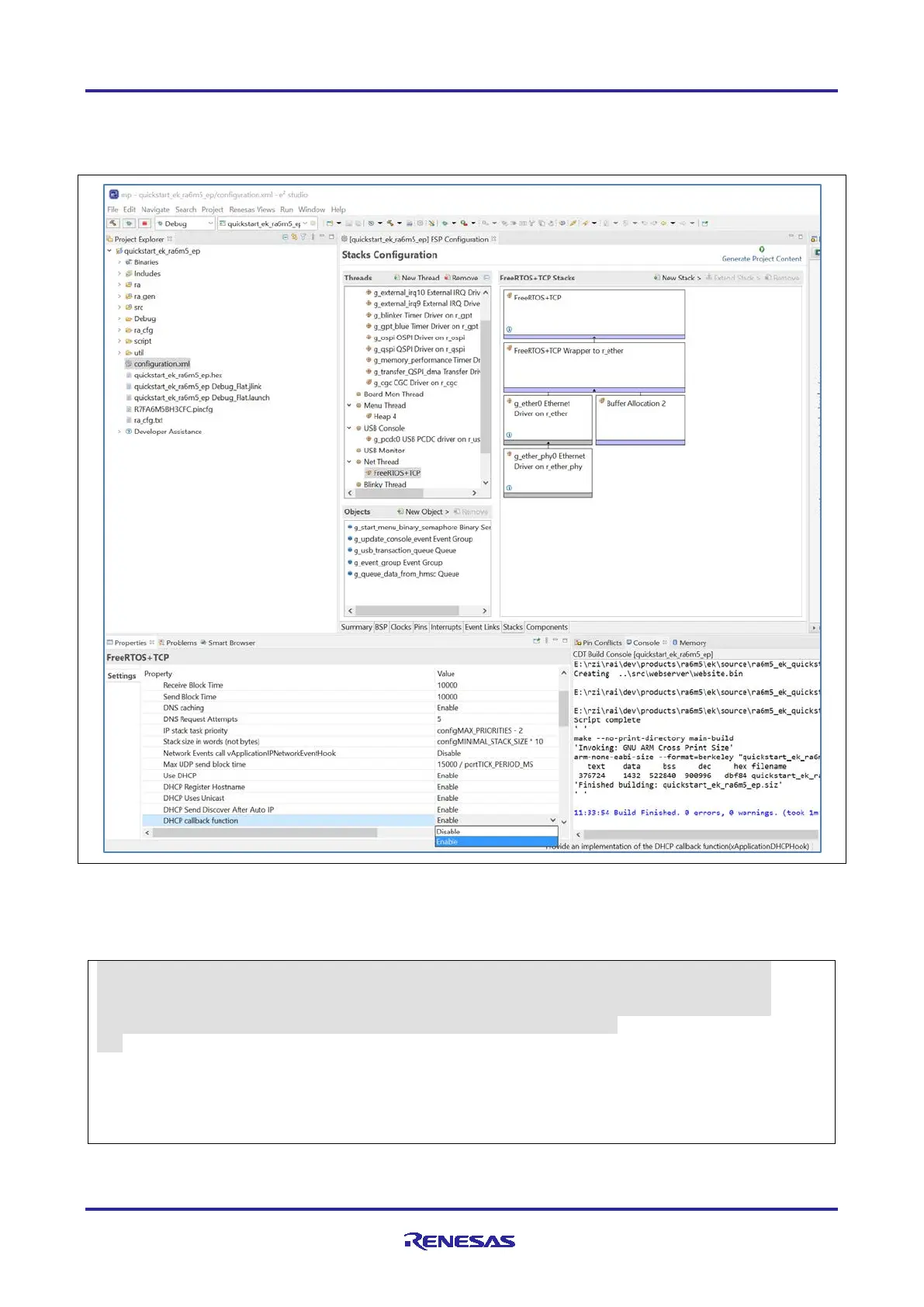Click the New Thread icon
The height and width of the screenshot is (1307, 924).
396,278
